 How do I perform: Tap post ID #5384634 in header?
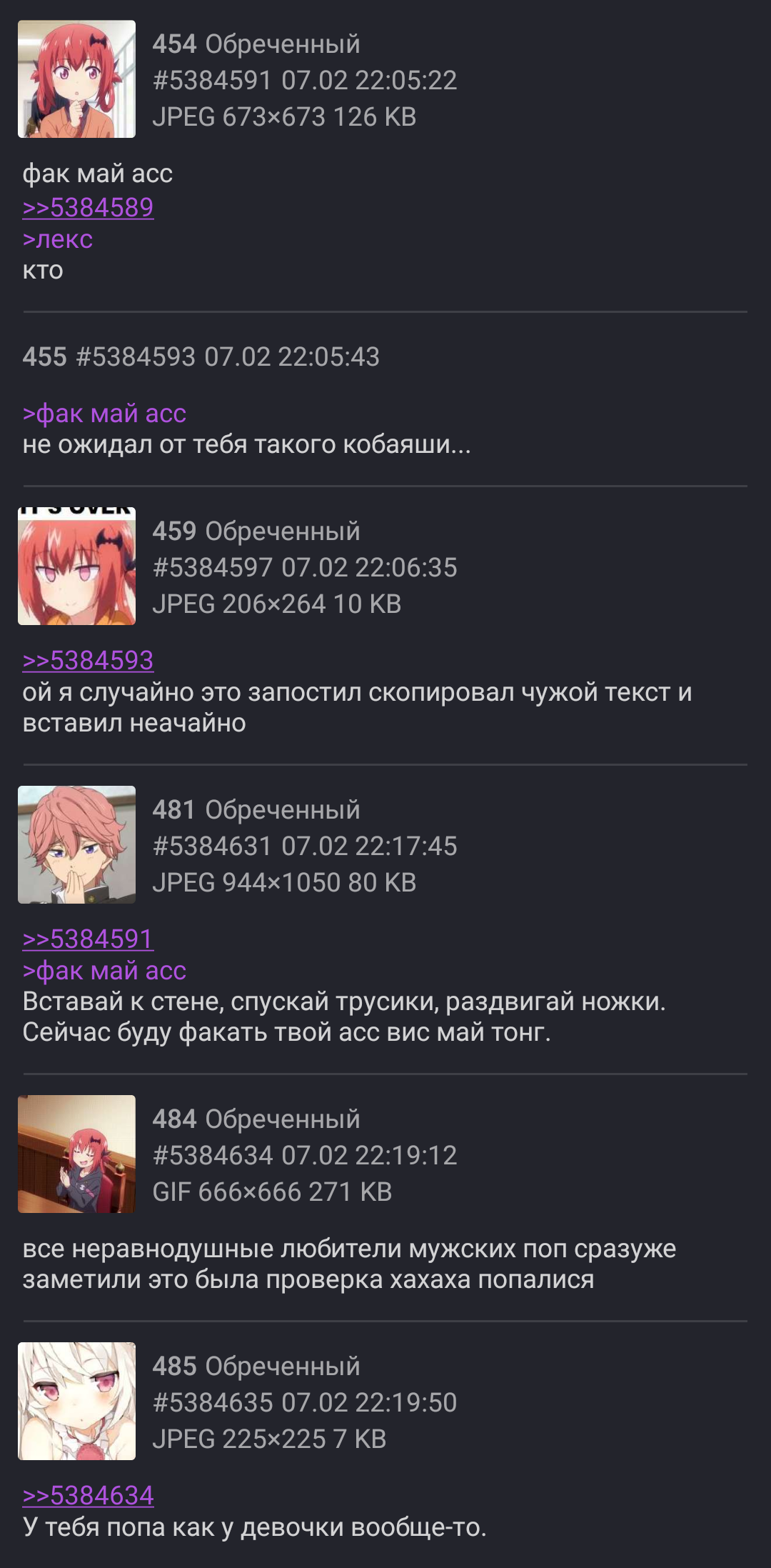pyautogui.click(x=212, y=1156)
